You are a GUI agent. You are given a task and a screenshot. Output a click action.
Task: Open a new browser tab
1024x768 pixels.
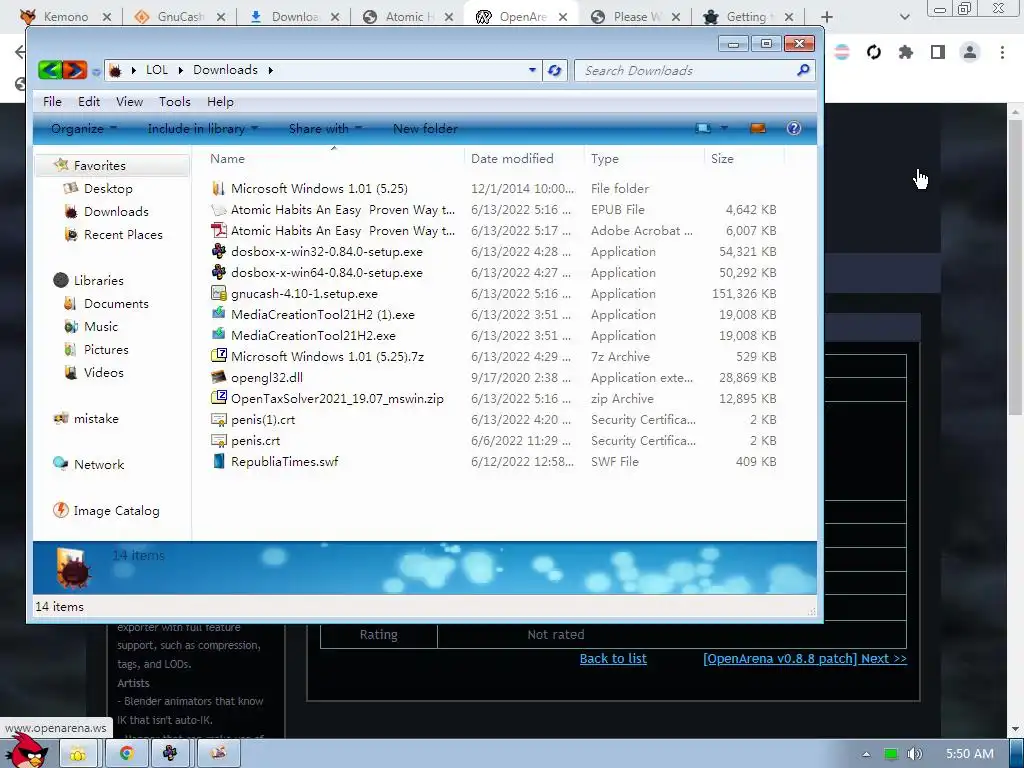tap(827, 17)
